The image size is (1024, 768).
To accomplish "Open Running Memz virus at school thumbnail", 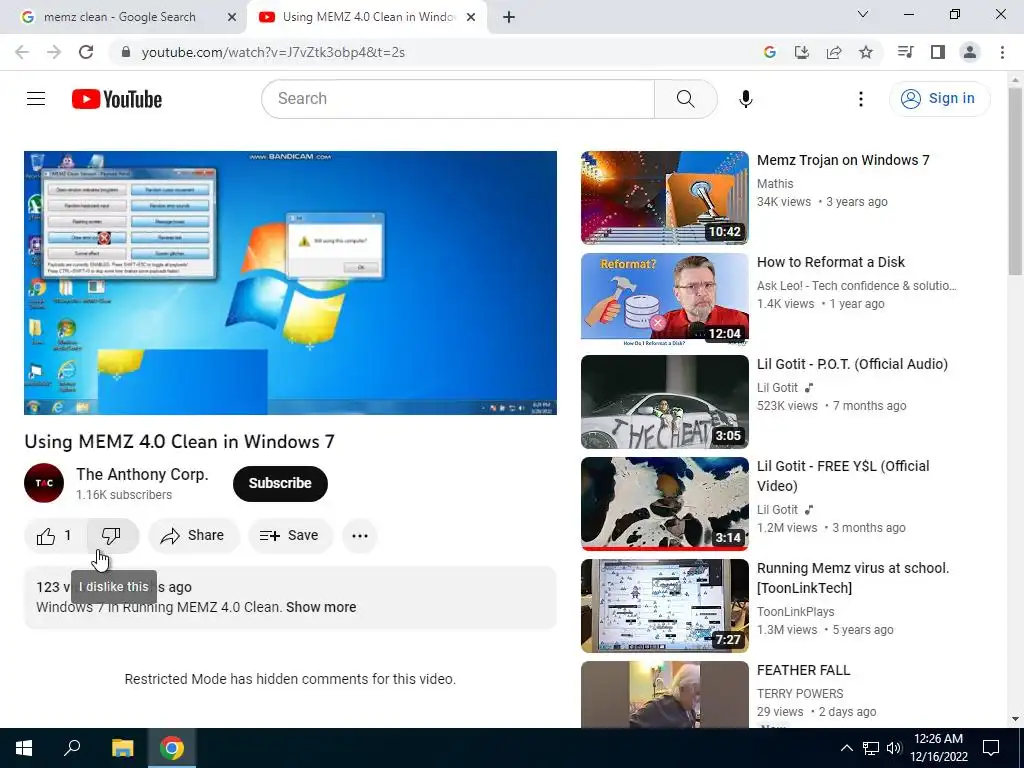I will 665,605.
